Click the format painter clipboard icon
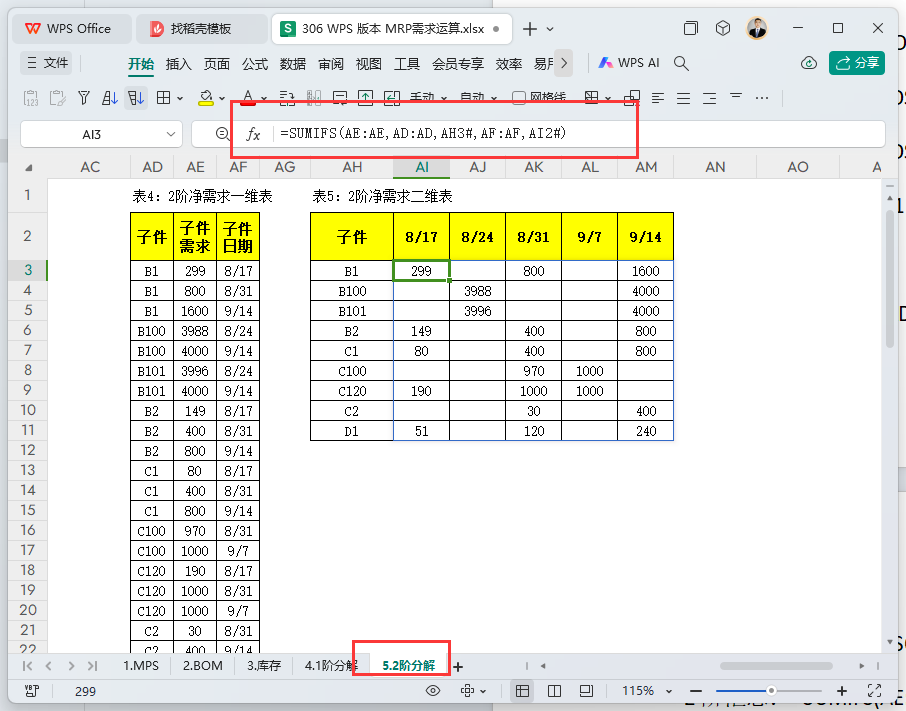The width and height of the screenshot is (906, 711). [58, 98]
